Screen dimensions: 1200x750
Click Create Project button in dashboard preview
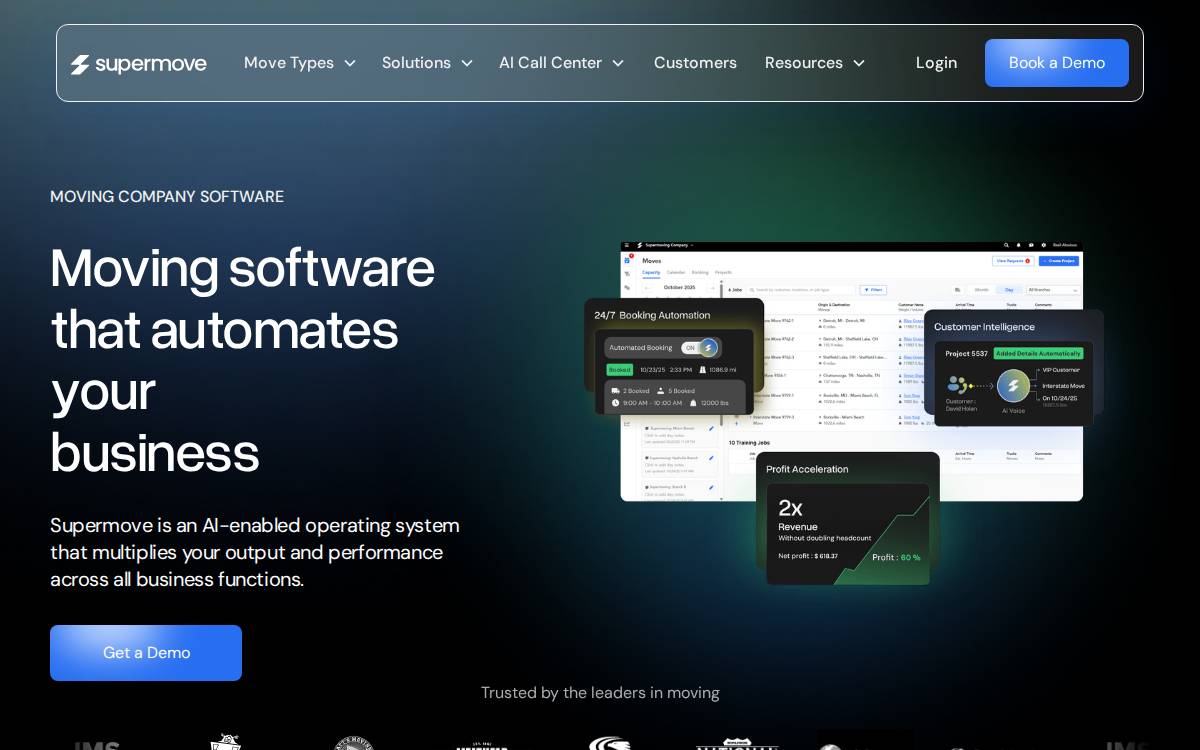(x=1059, y=261)
